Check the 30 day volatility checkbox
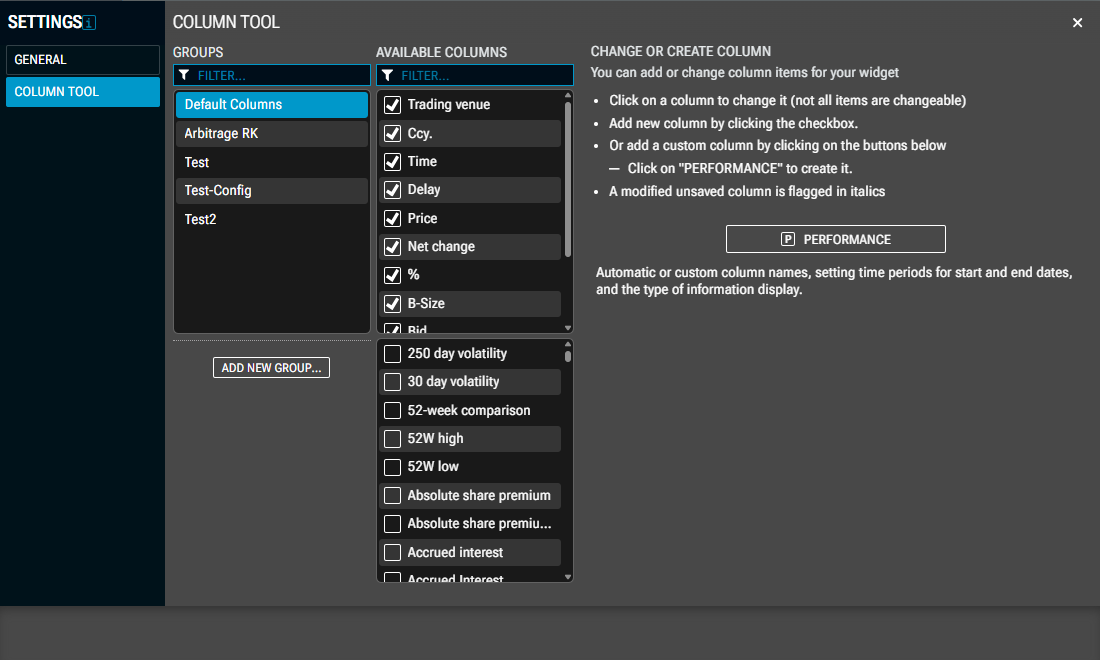This screenshot has width=1100, height=660. click(392, 382)
